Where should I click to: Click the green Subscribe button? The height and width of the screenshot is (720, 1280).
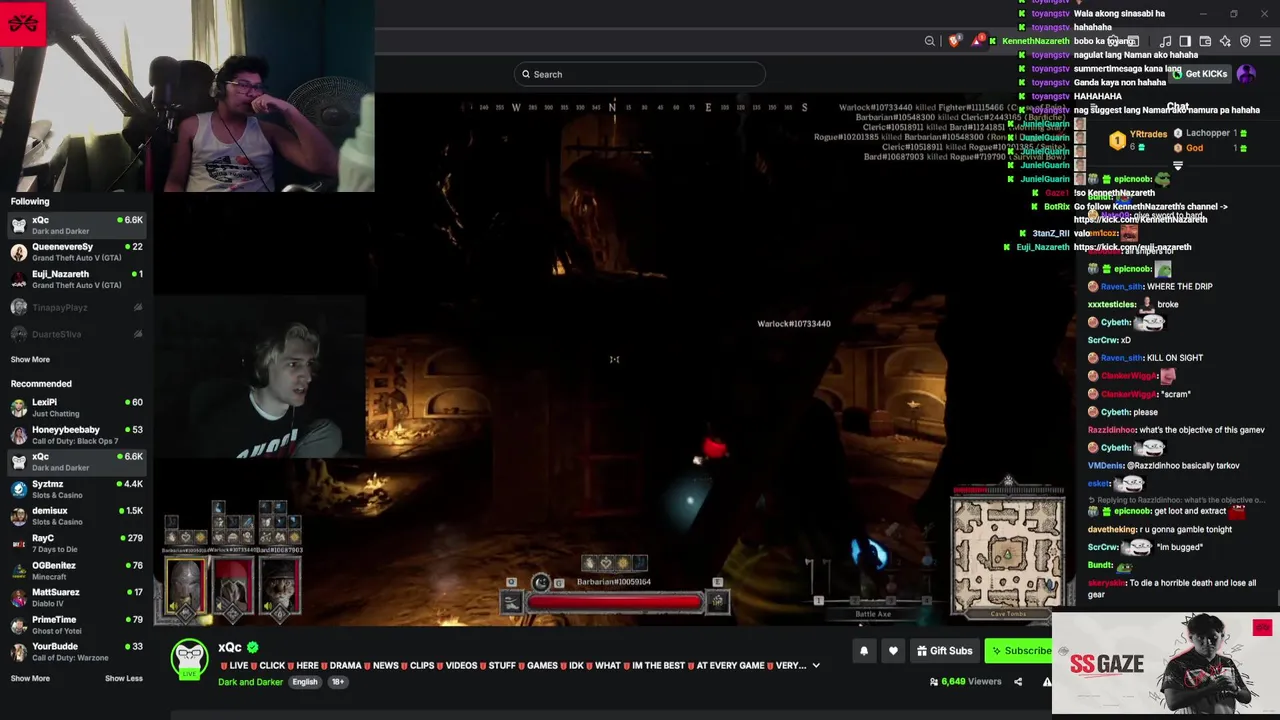pos(1019,651)
